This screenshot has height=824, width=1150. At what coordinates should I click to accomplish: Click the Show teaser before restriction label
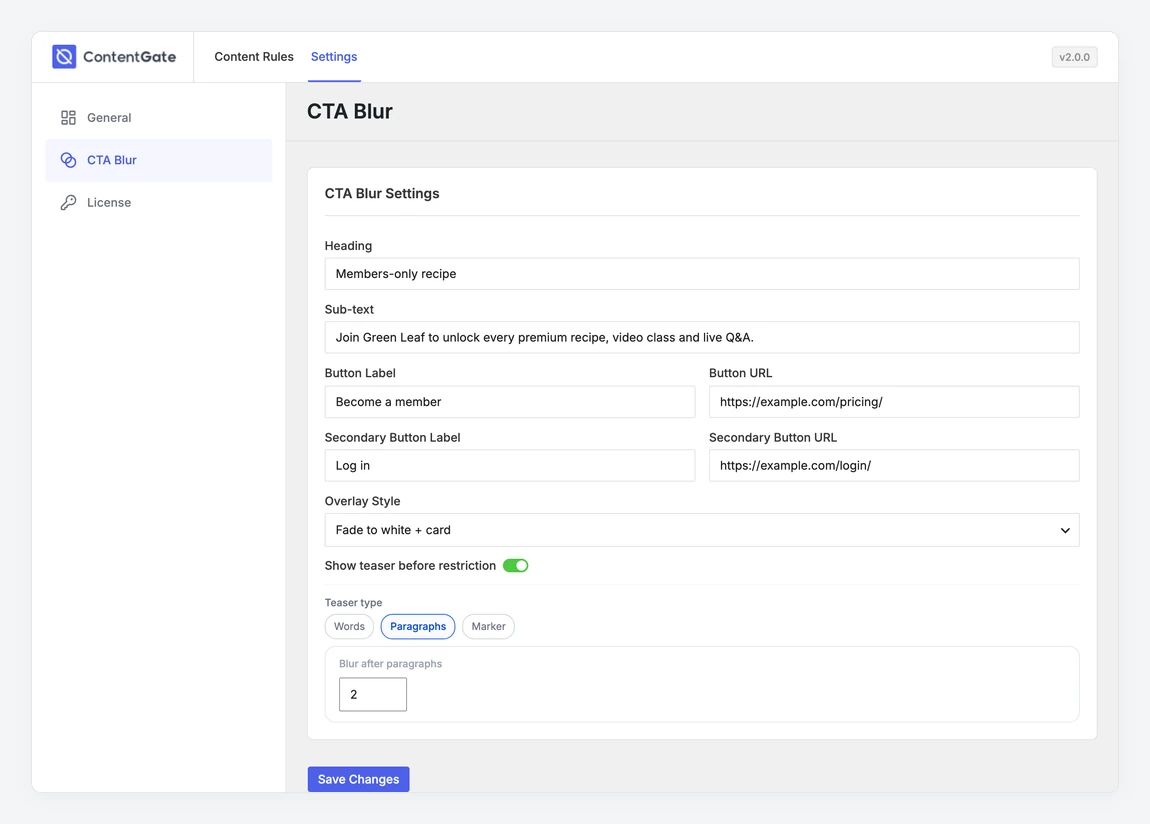[x=410, y=565]
